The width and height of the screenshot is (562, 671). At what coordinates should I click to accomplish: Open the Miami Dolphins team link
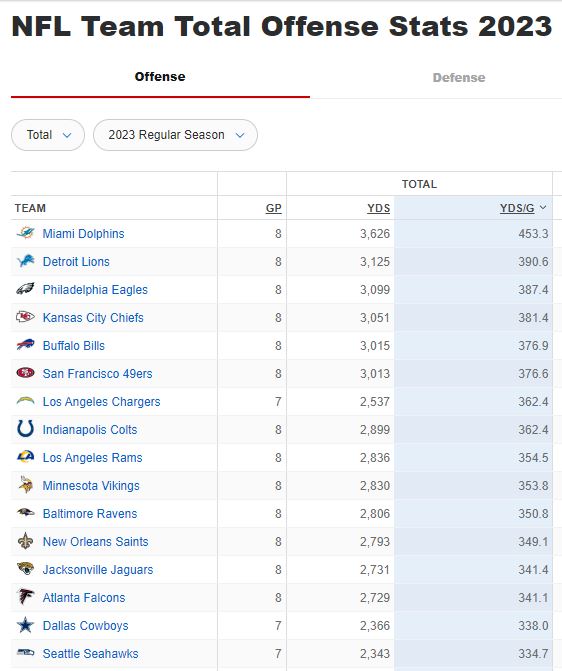(x=83, y=234)
